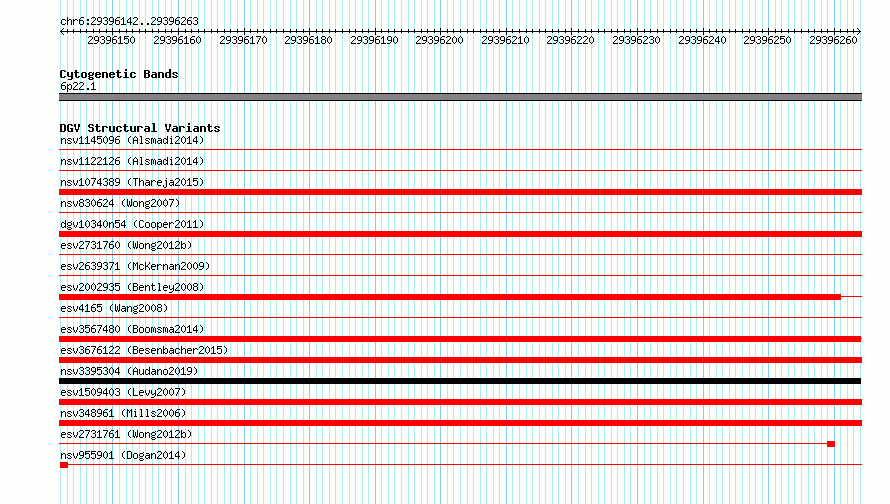Click the red bar under esv2002935
Screen dimensions: 890x504
[450, 297]
